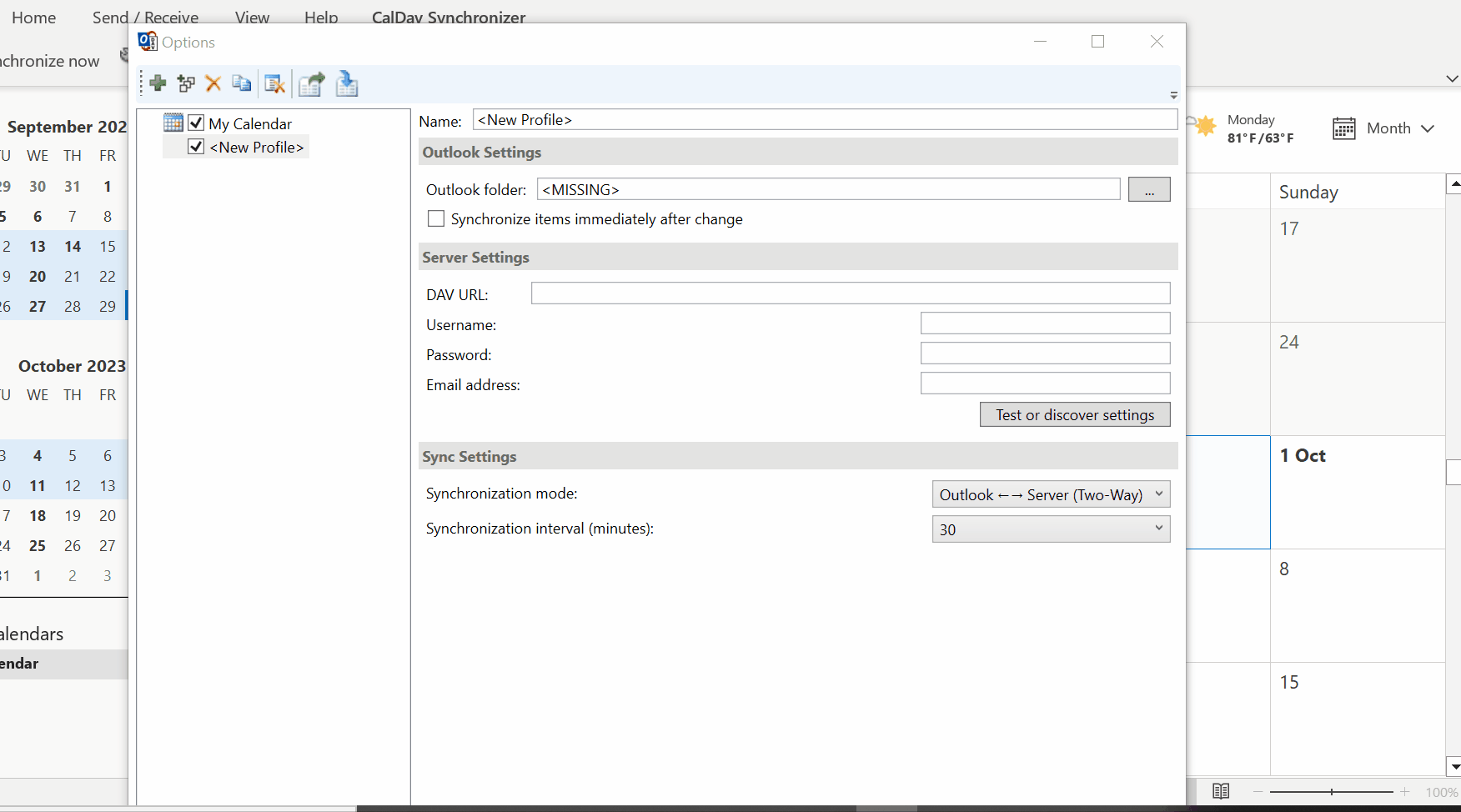Add multiple profiles based on a template

[x=186, y=83]
